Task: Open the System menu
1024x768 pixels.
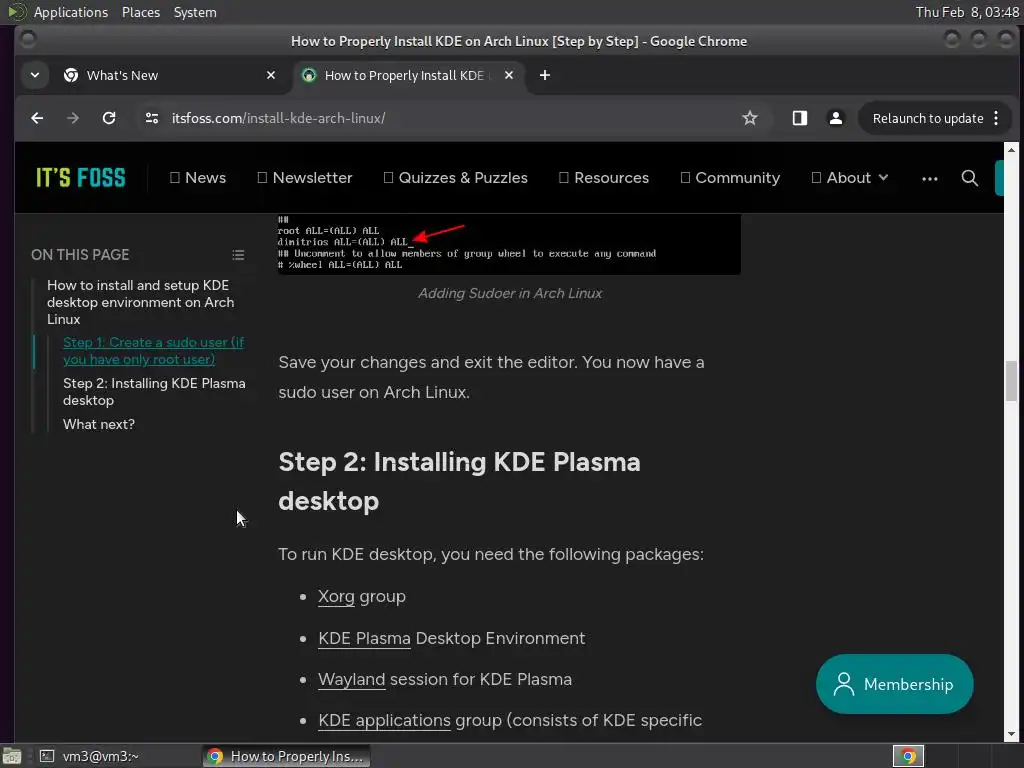Action: (195, 12)
